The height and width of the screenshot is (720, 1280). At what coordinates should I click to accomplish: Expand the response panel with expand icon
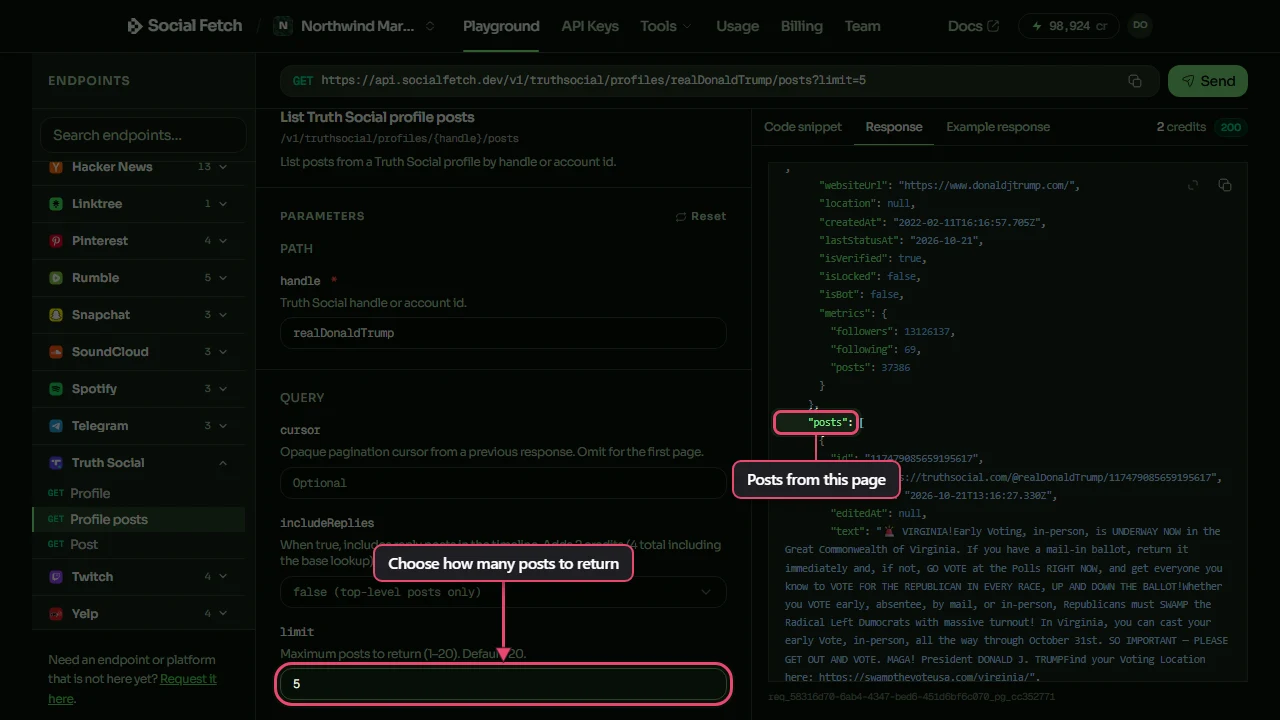pos(1193,185)
